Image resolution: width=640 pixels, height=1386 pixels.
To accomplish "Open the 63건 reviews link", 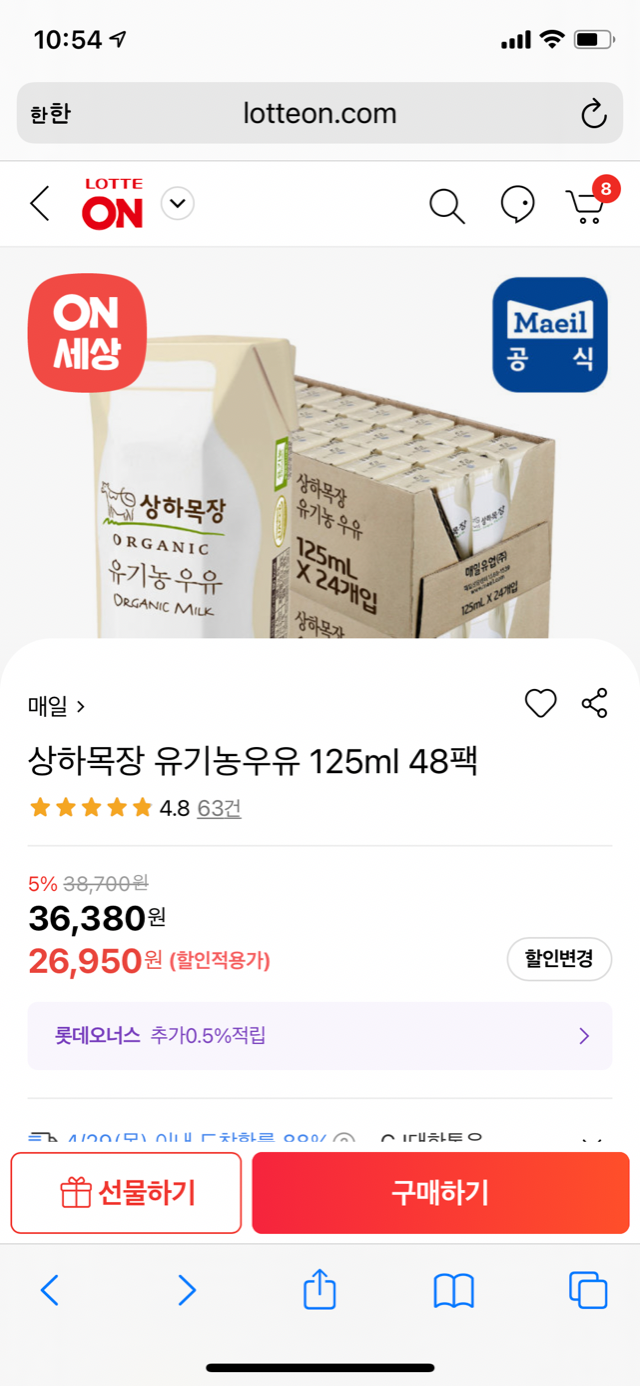I will [219, 808].
